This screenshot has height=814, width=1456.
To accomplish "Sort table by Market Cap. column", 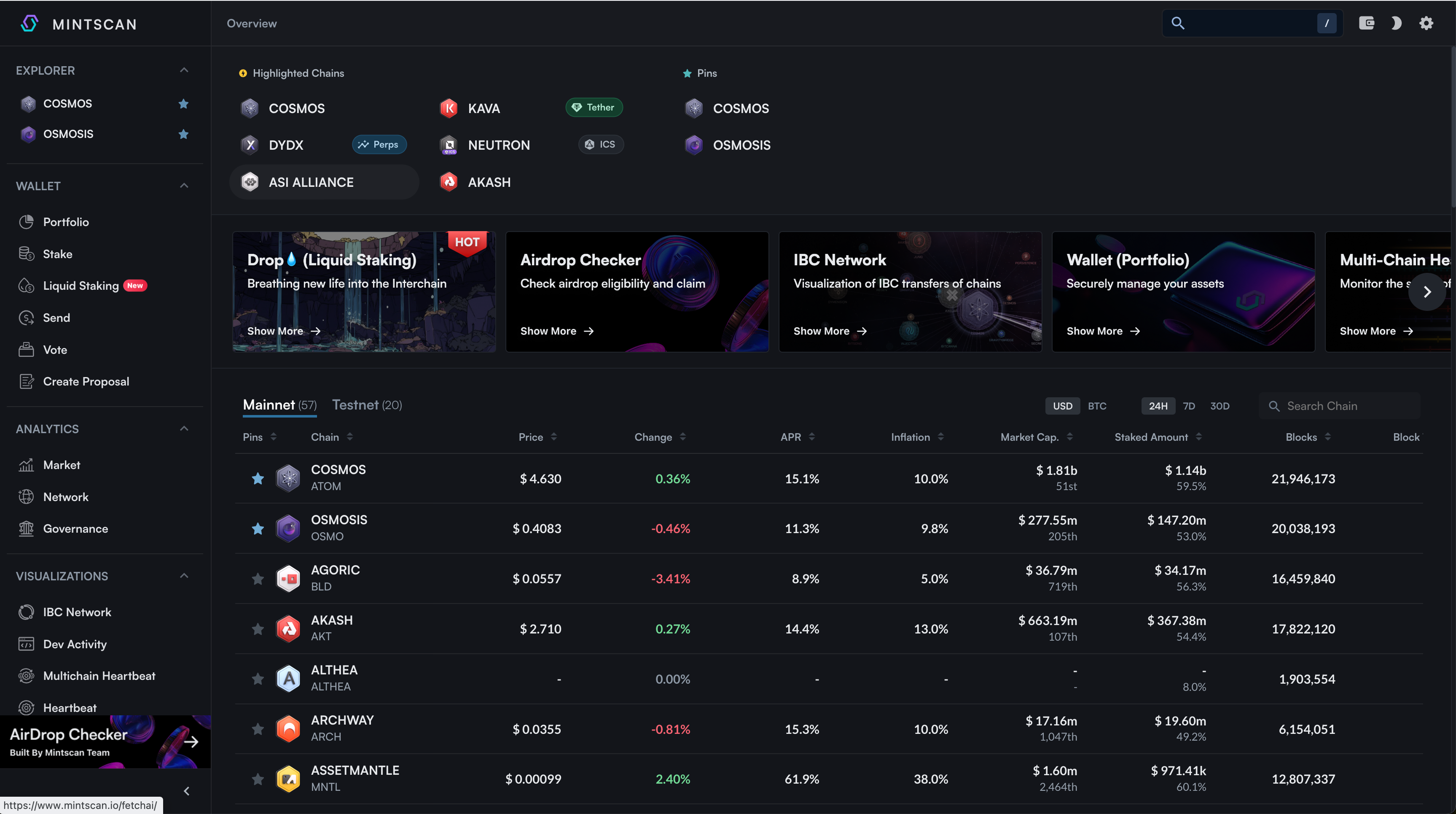I will [1037, 437].
